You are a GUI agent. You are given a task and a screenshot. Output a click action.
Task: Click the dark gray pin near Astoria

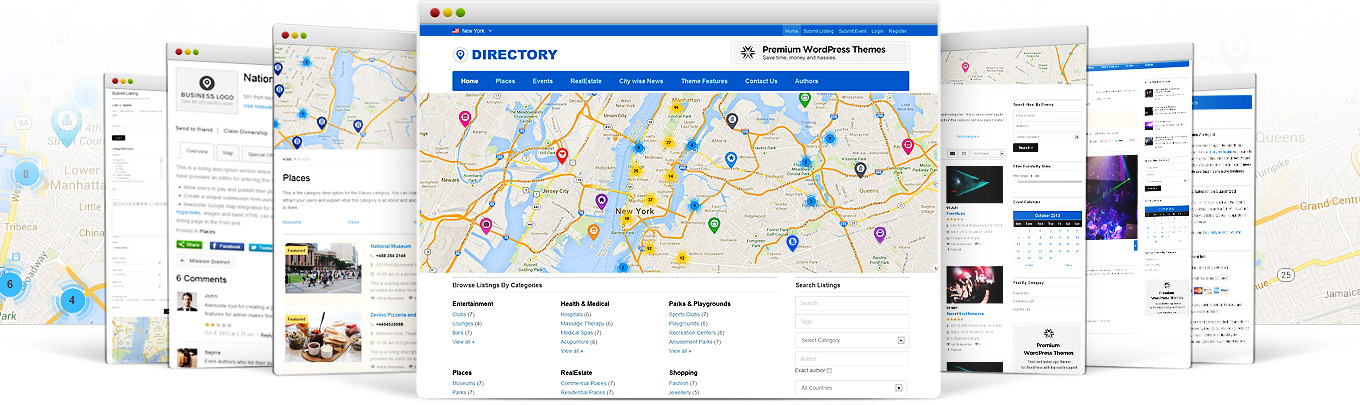tap(731, 121)
